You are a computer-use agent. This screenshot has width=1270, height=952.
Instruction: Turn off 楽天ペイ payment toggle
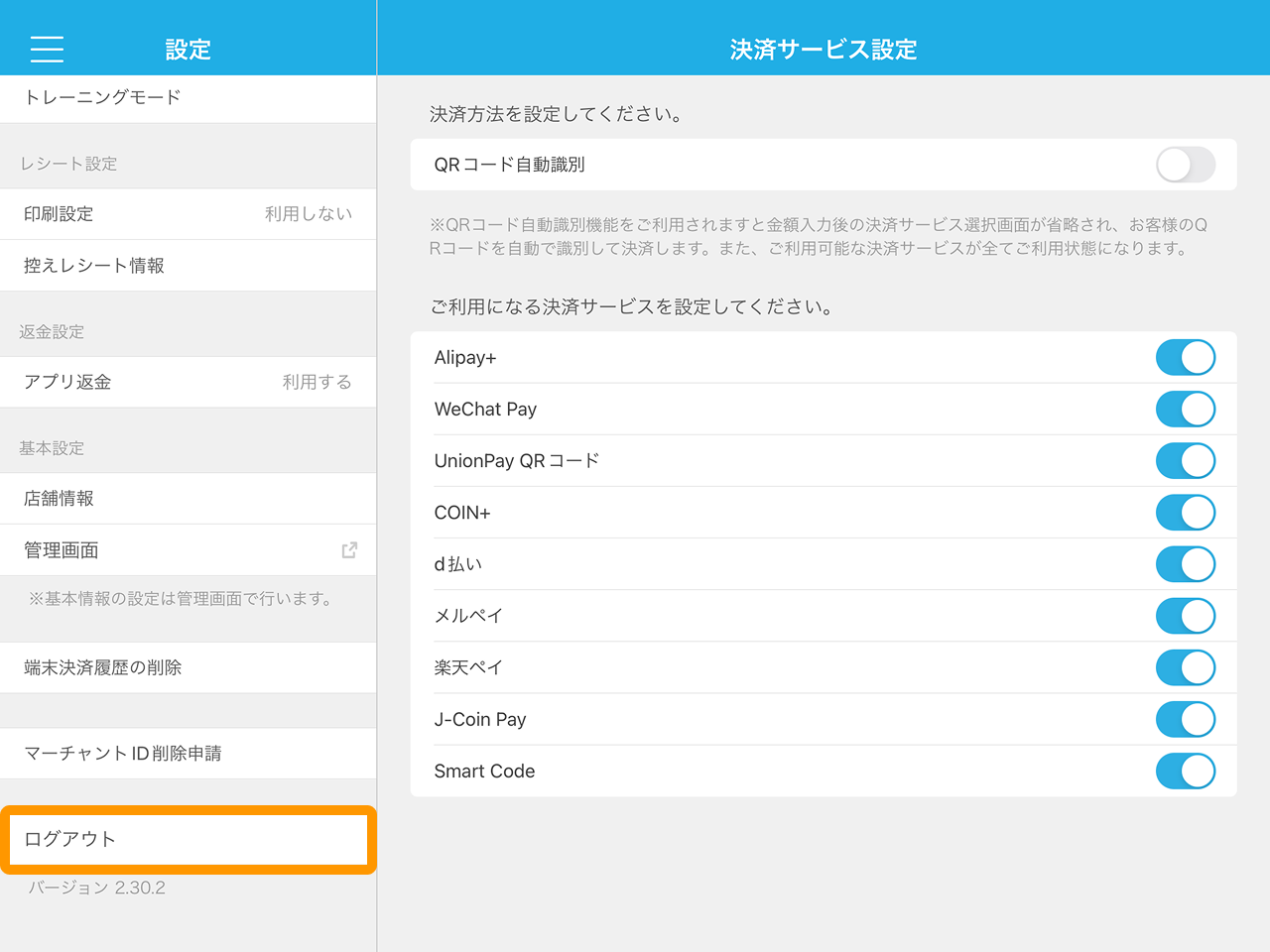pyautogui.click(x=1186, y=667)
